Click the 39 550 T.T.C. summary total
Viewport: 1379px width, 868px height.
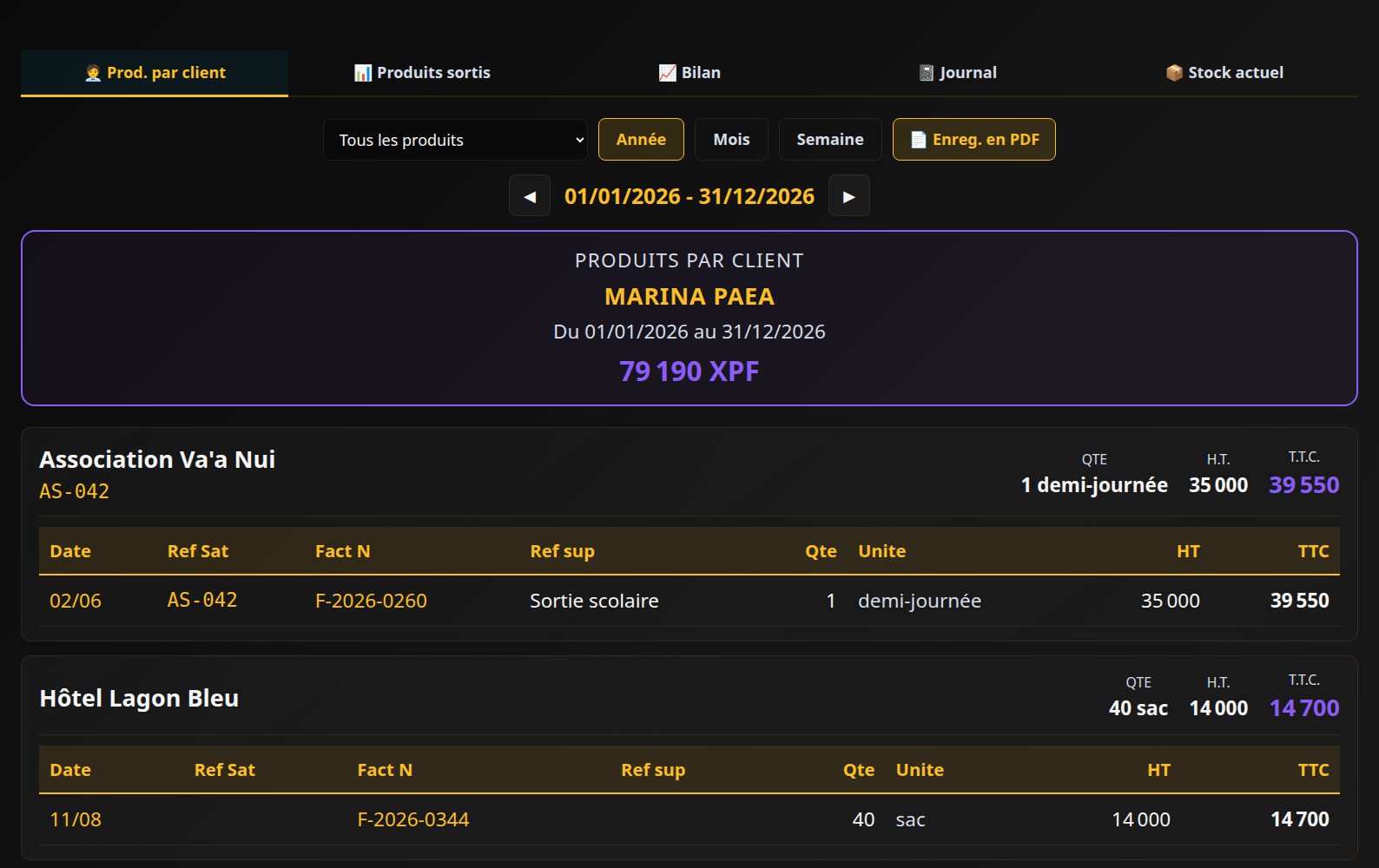[x=1304, y=485]
